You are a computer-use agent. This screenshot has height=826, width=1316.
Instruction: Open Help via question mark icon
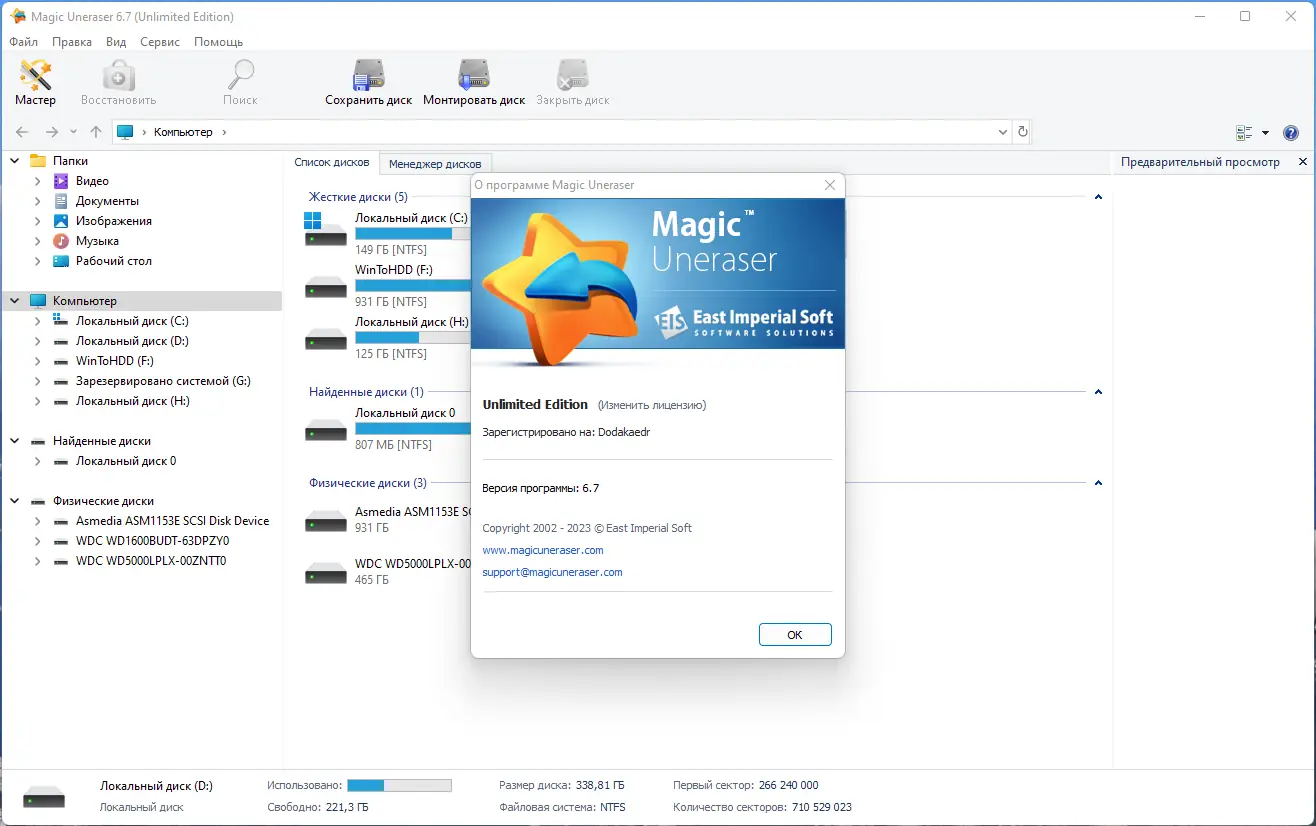tap(1289, 131)
